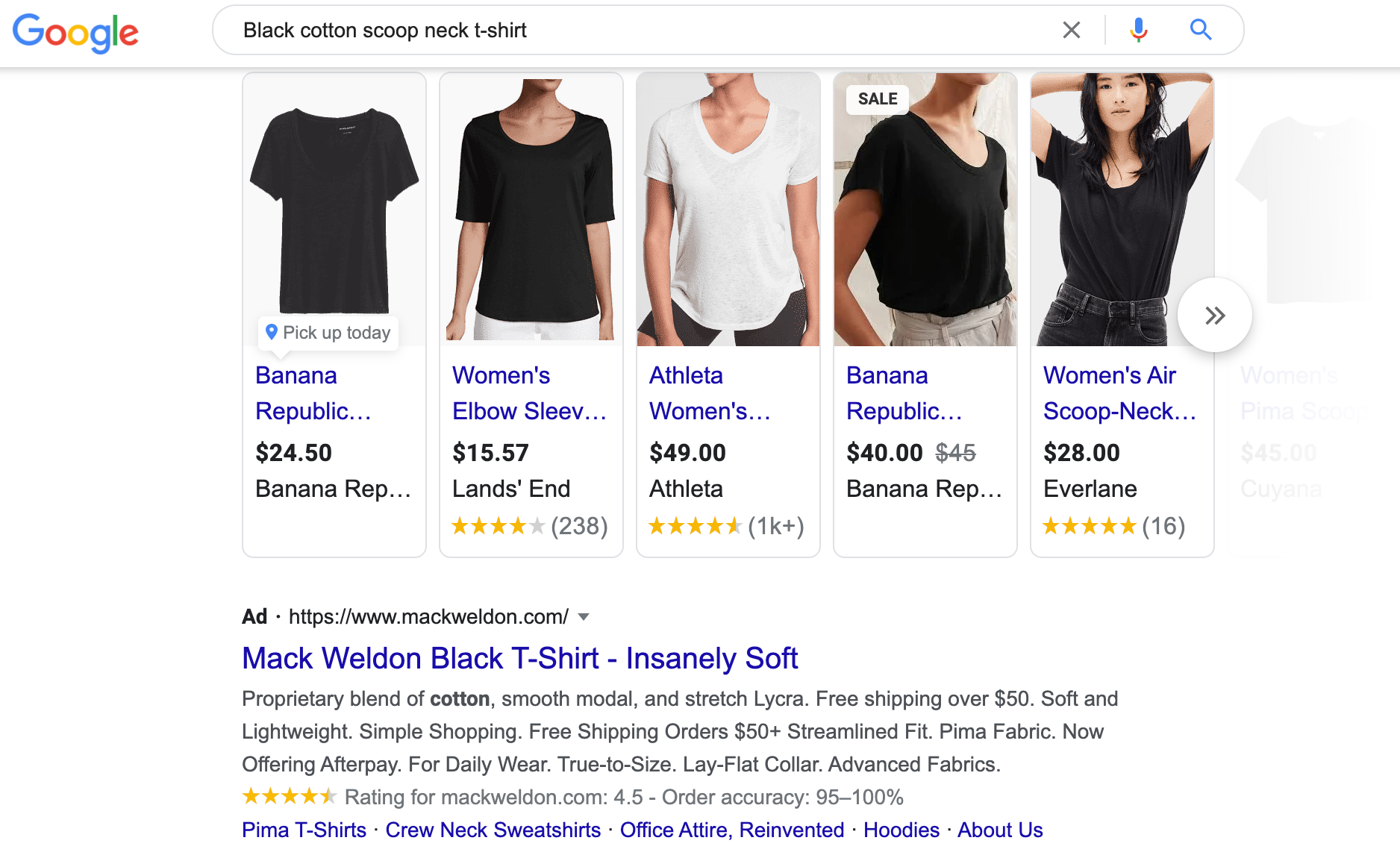Screen dimensions: 1400x861
Task: Select the Athleta Women's product title
Action: coord(709,393)
